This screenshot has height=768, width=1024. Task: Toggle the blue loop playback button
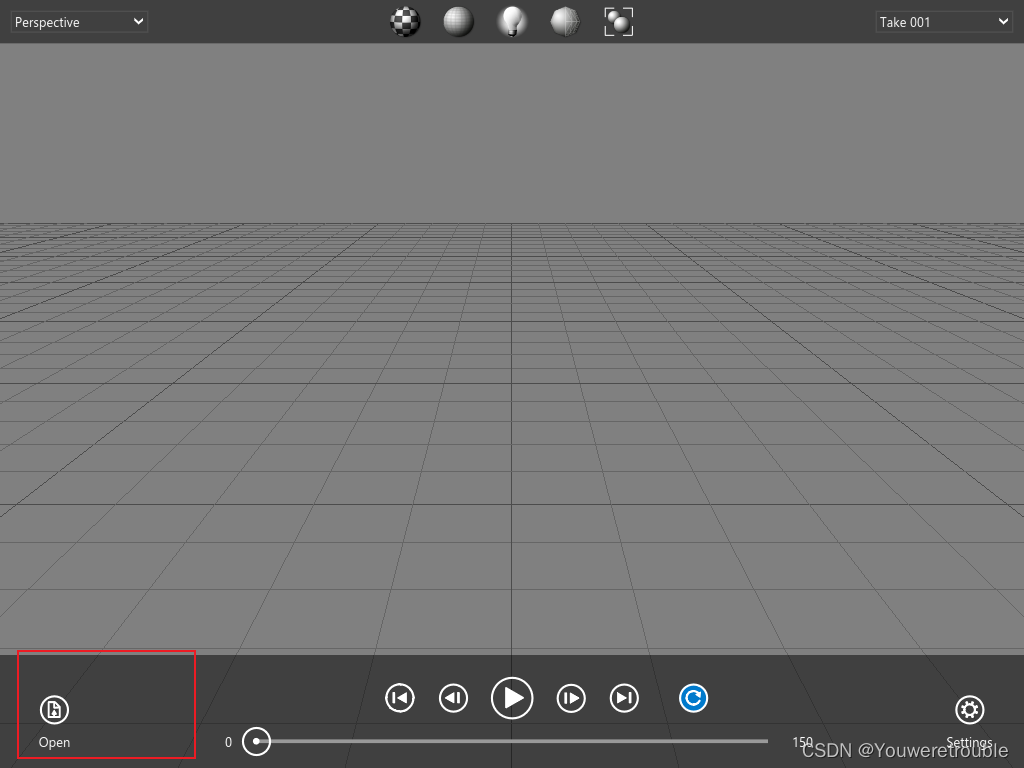pos(694,698)
